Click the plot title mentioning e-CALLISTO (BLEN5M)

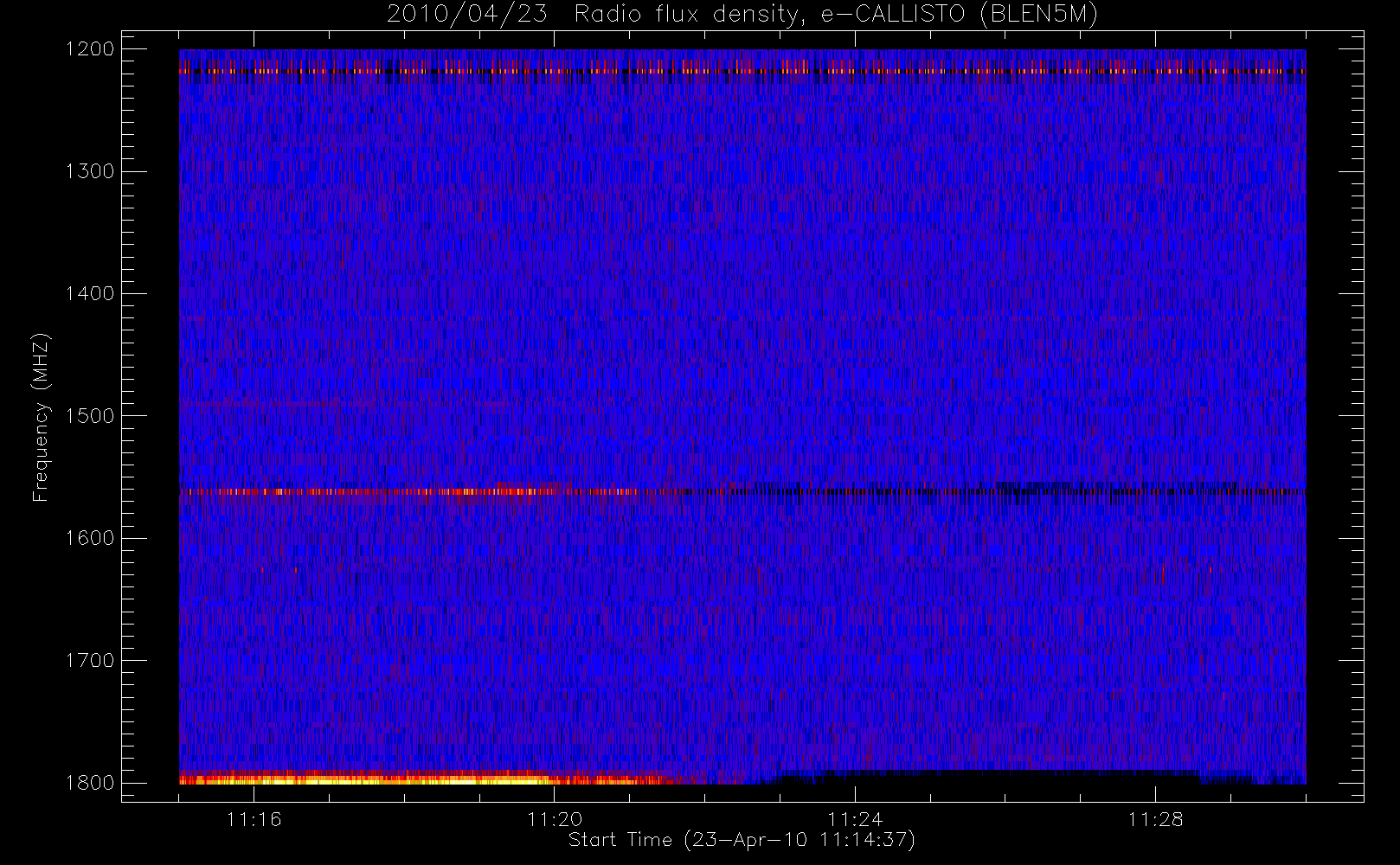[742, 15]
